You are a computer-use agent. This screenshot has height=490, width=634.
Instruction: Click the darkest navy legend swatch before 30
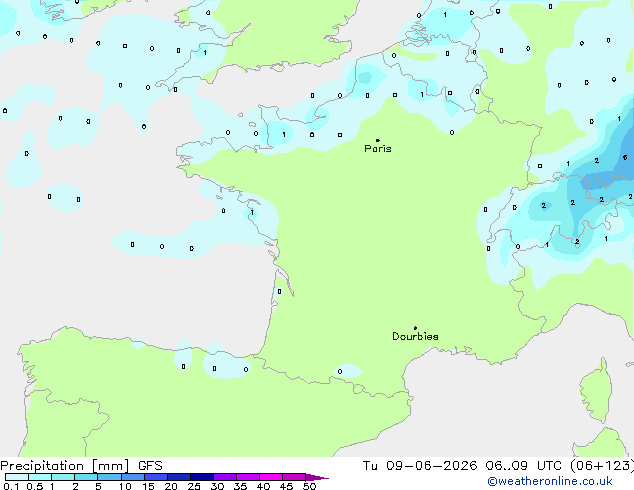coord(202,477)
